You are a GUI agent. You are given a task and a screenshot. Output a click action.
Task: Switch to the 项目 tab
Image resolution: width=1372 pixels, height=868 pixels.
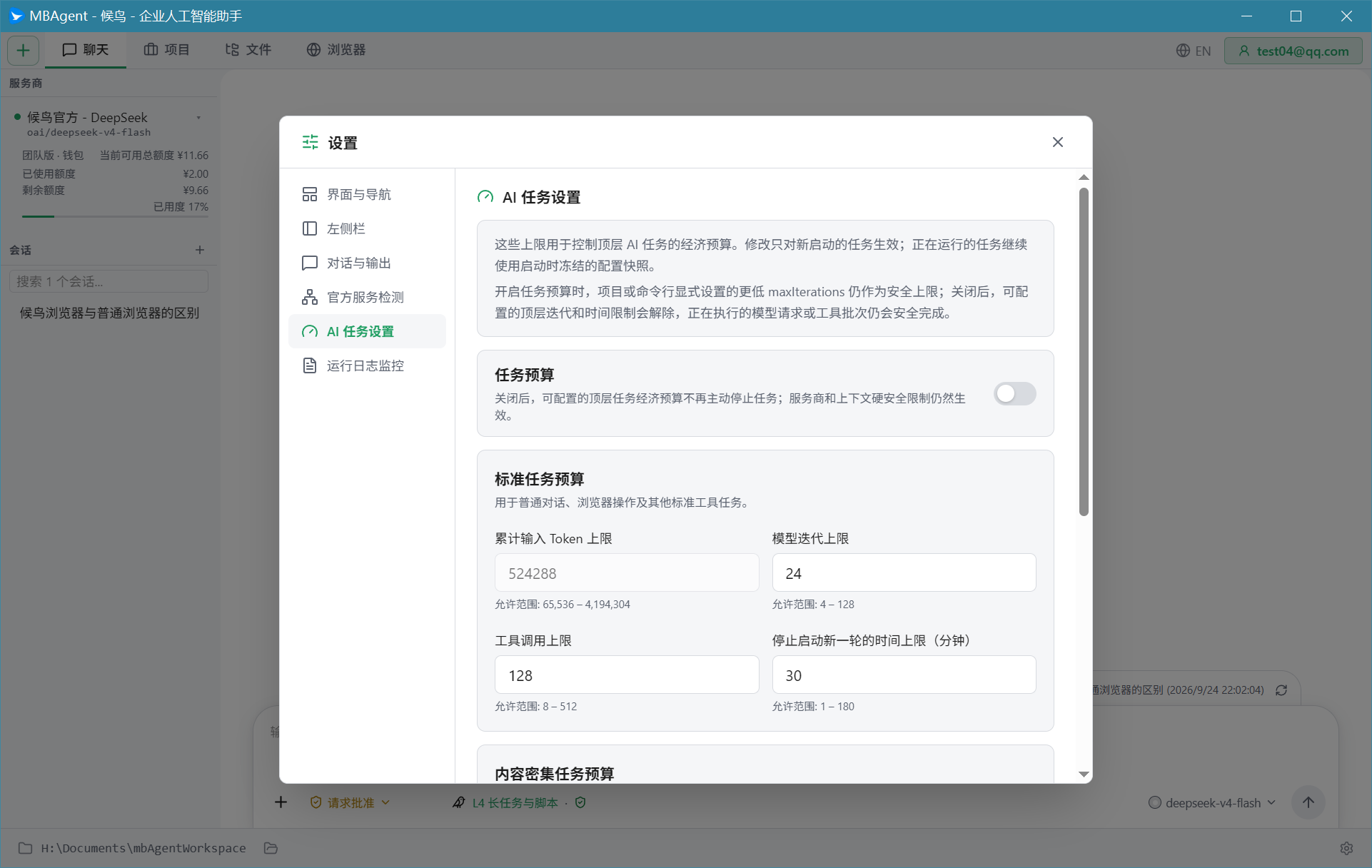[x=166, y=50]
